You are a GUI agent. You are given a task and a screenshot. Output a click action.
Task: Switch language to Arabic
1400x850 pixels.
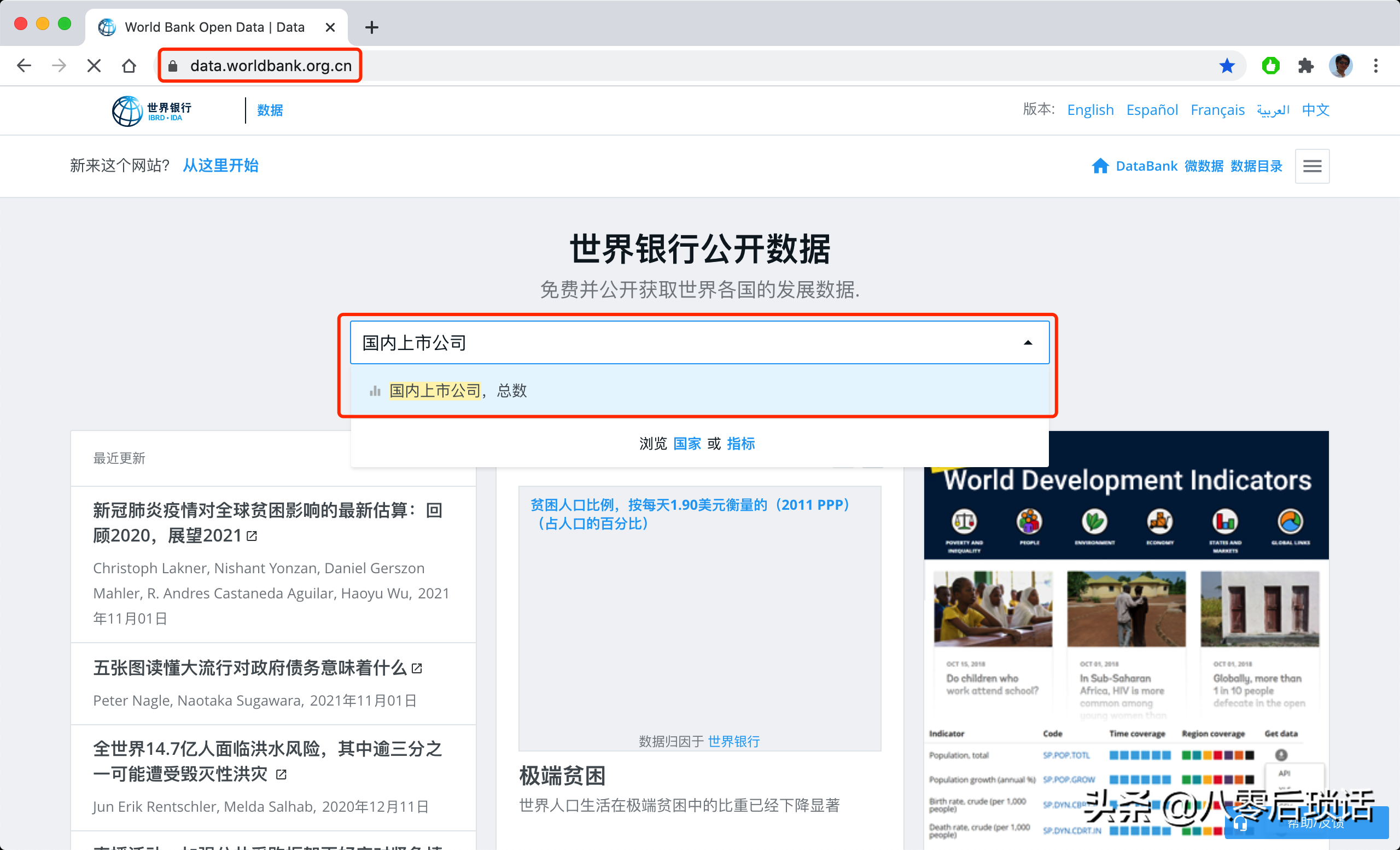1273,109
